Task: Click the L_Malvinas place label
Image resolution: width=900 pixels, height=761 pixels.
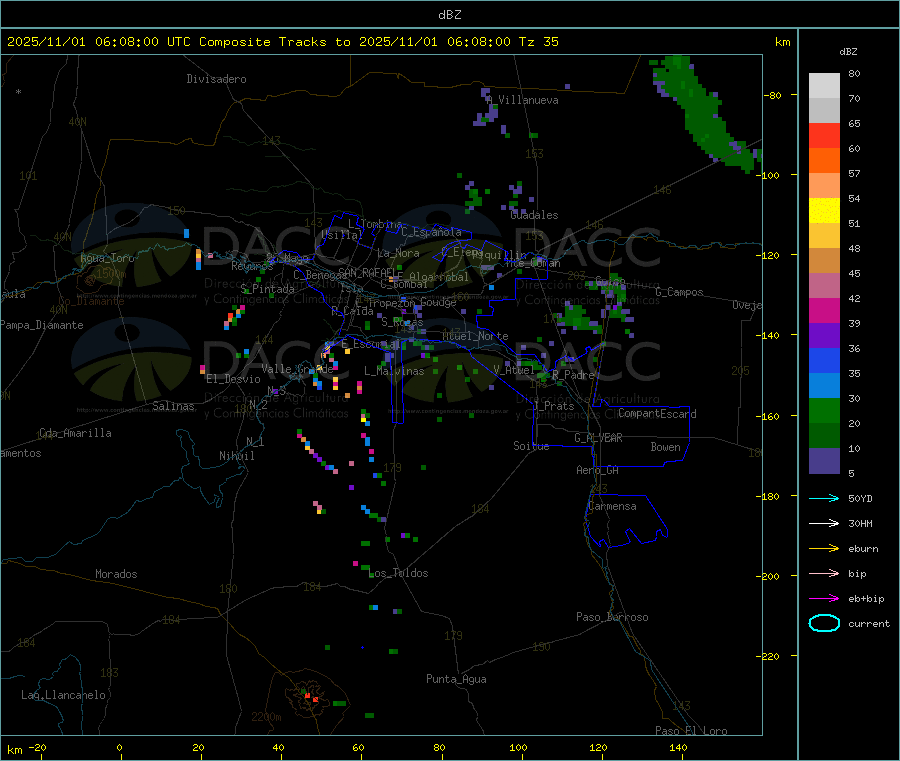Action: click(x=394, y=371)
